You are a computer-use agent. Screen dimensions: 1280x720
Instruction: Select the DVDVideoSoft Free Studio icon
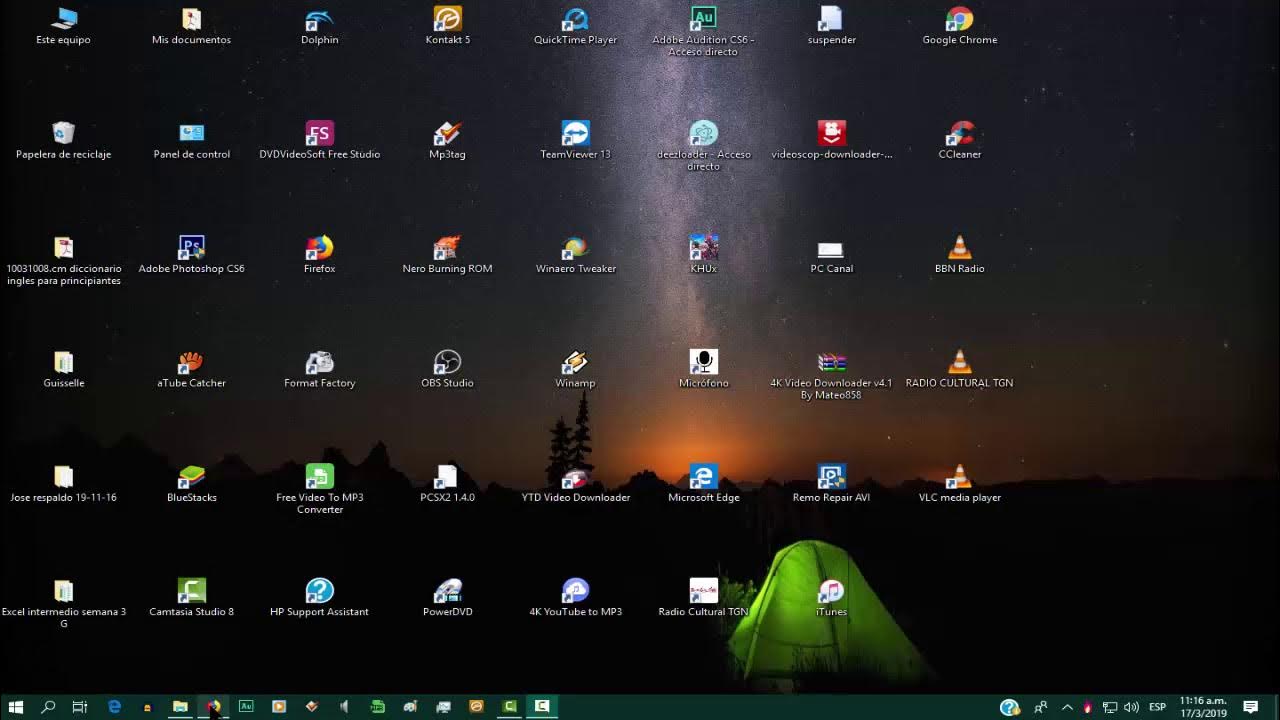pyautogui.click(x=319, y=141)
